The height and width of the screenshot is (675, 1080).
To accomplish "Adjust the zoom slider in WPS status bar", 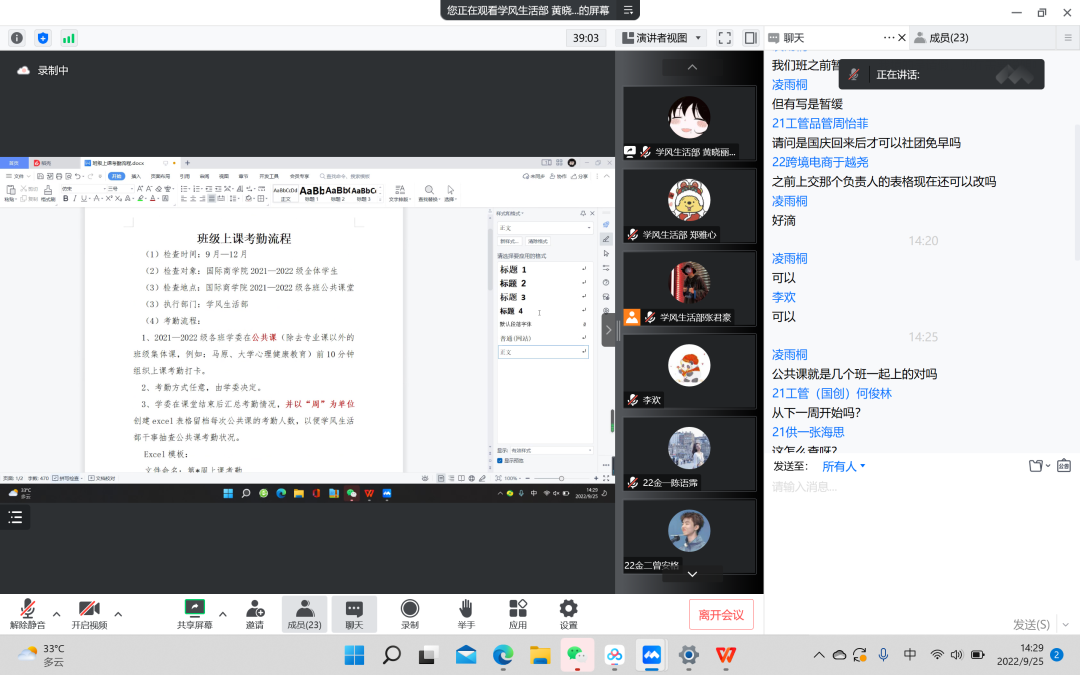I will (x=562, y=477).
